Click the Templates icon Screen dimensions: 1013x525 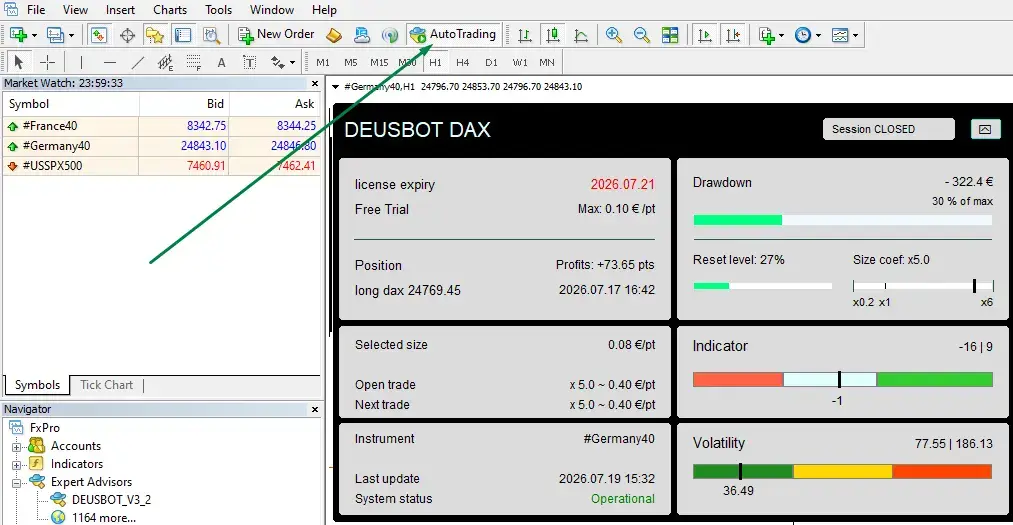click(840, 35)
